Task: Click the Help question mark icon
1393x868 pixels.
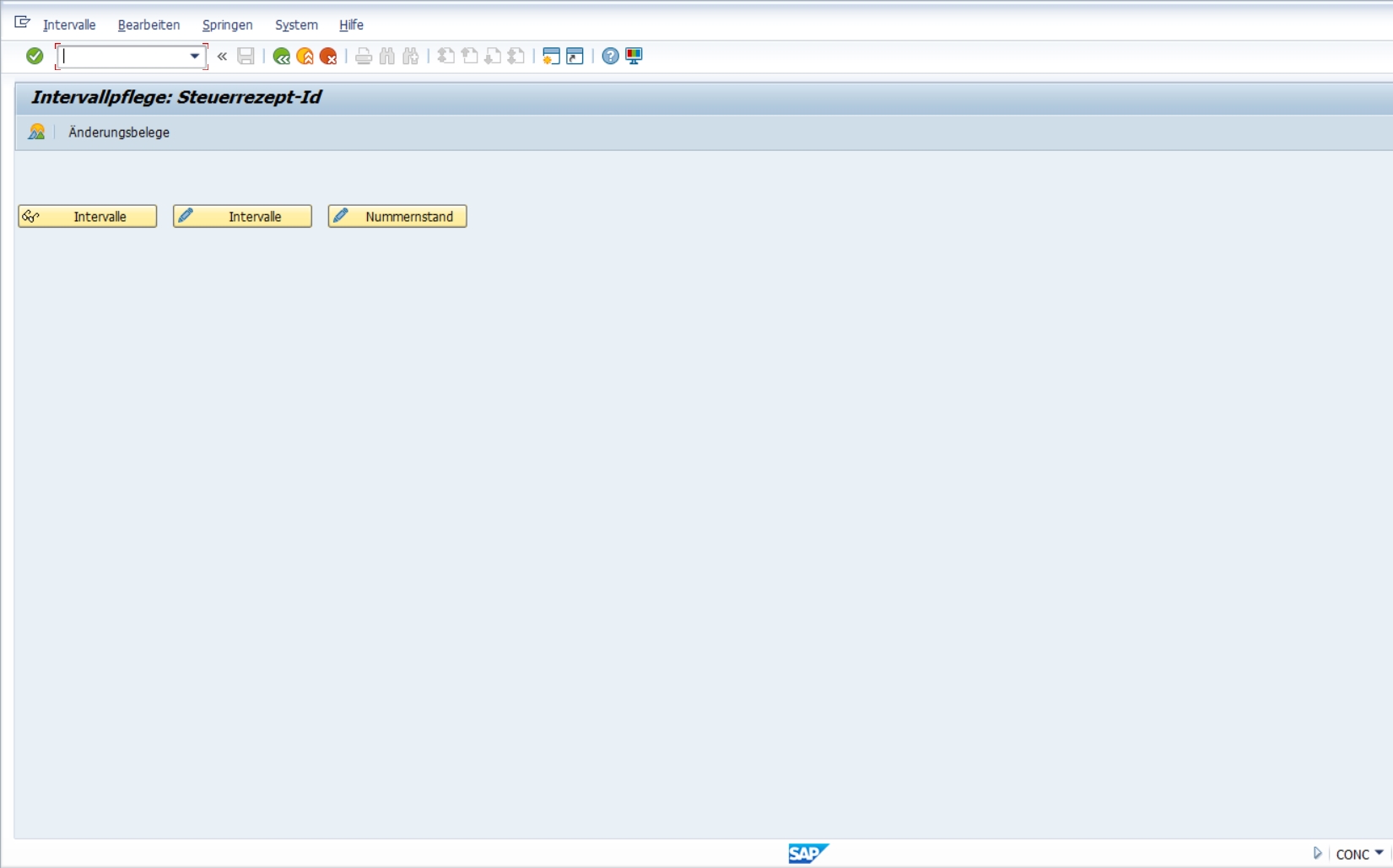Action: [x=610, y=57]
